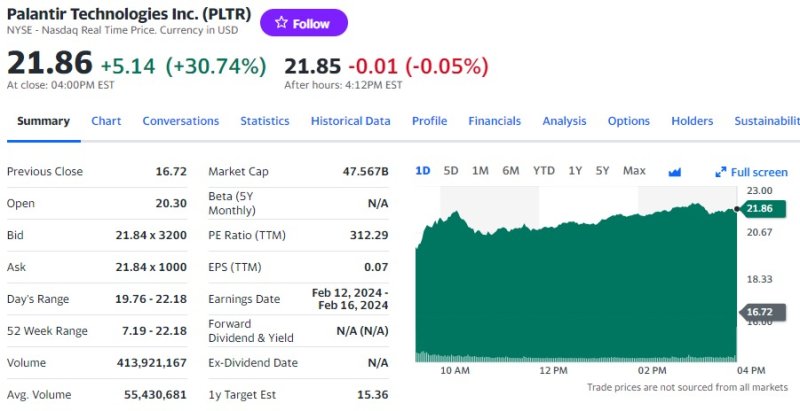This screenshot has height=411, width=800.
Task: Click the Holders tab
Action: [692, 121]
